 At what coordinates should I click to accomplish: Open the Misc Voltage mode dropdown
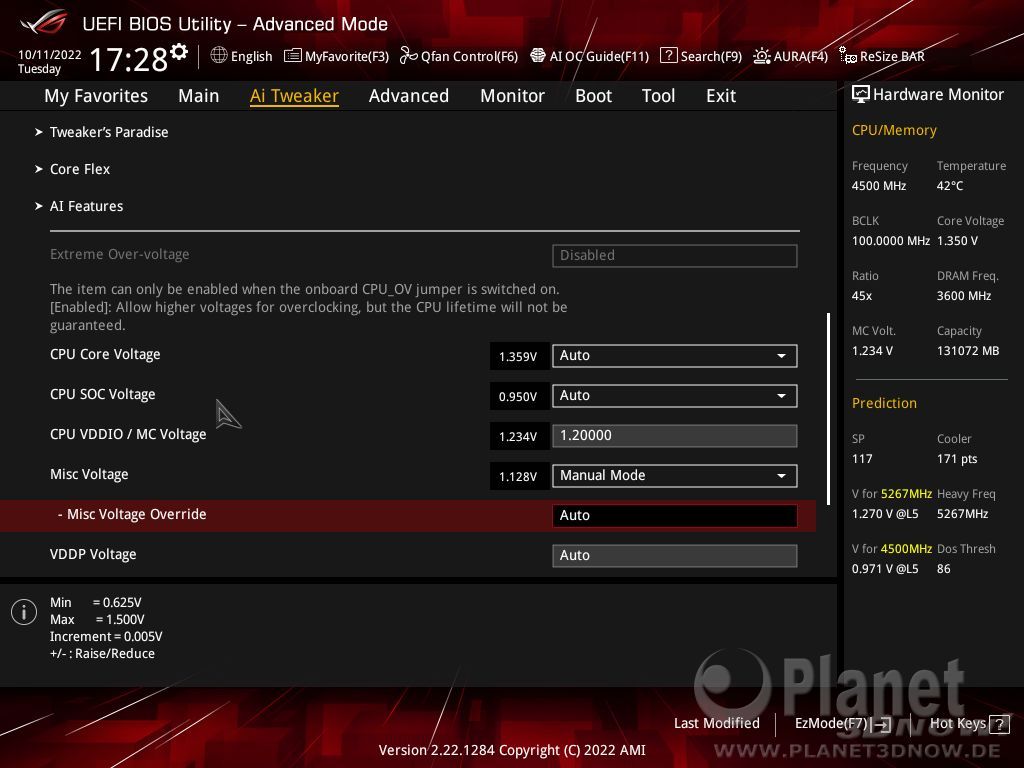(x=675, y=475)
